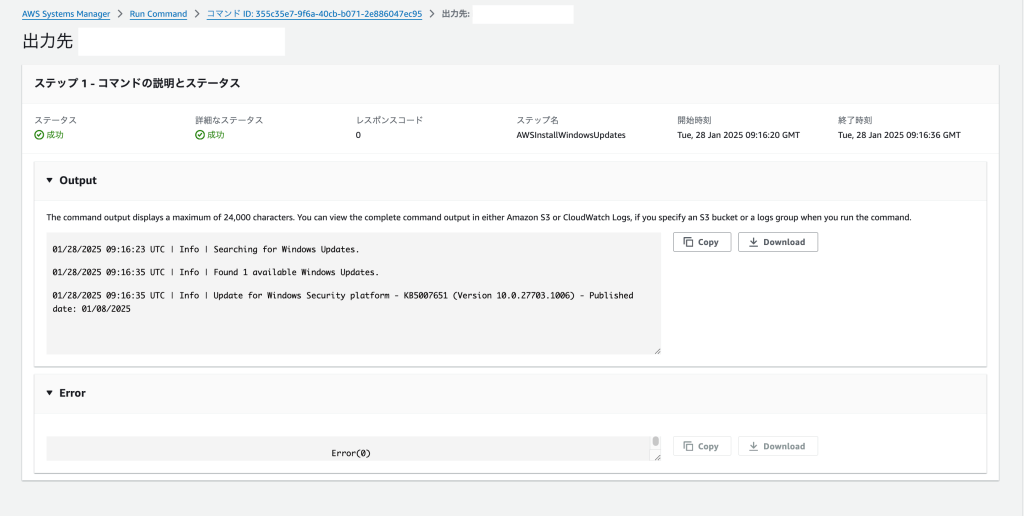Click the resize handle of the Output text box
1024x516 pixels.
click(x=657, y=351)
